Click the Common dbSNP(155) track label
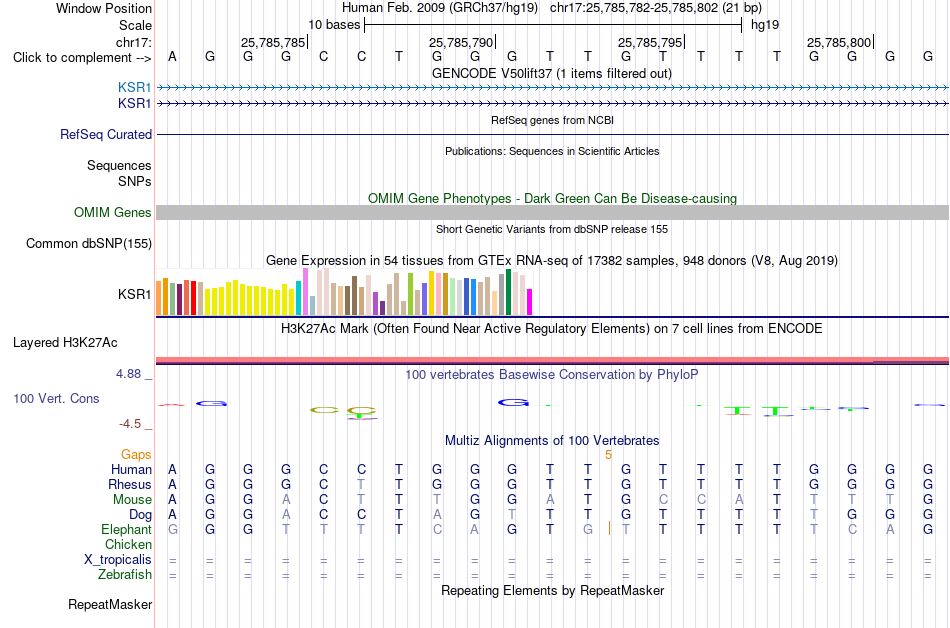950x628 pixels. click(x=89, y=243)
